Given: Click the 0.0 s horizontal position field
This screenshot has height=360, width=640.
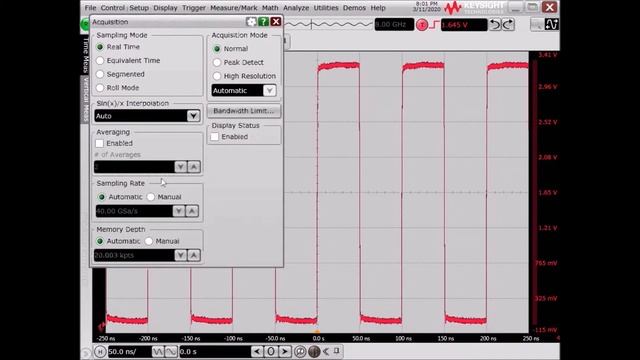Looking at the screenshot, I should point(214,351).
